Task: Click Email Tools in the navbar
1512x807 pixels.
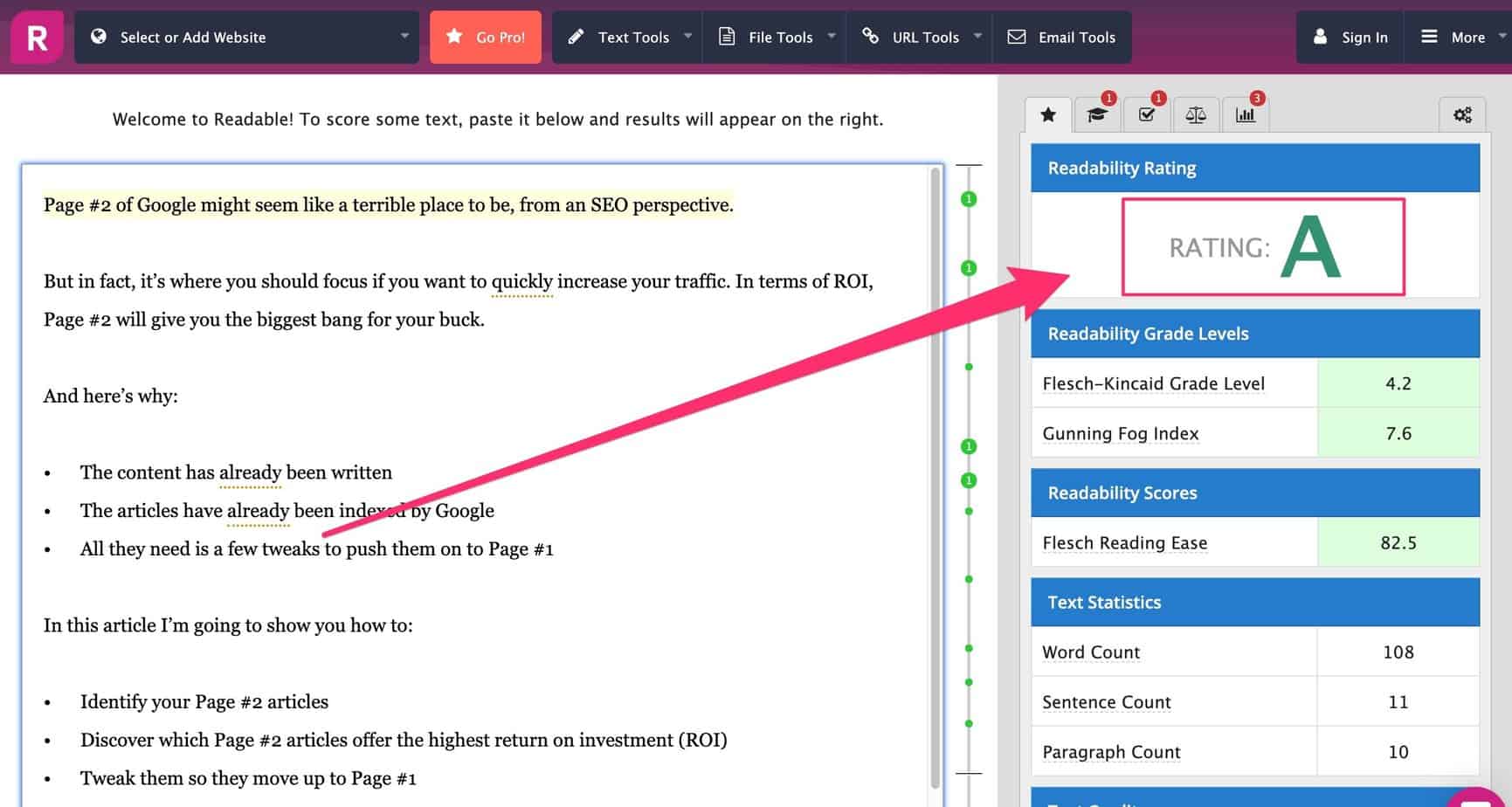Action: [1062, 38]
